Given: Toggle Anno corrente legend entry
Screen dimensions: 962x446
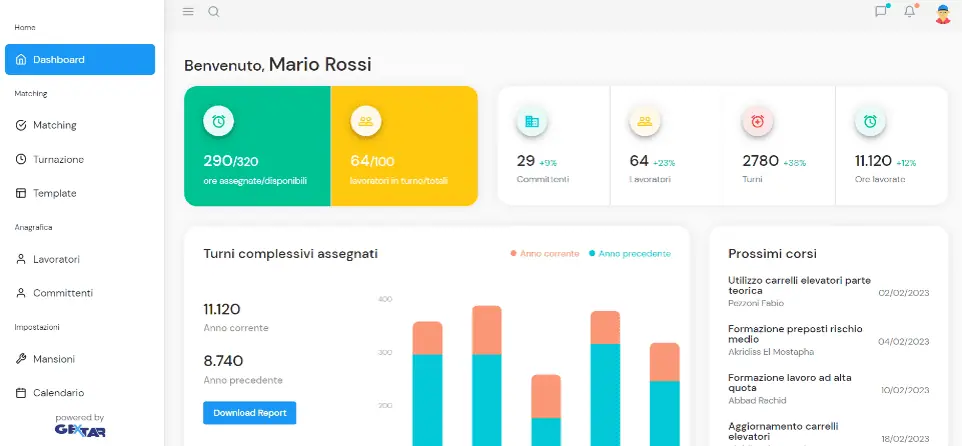Looking at the screenshot, I should tap(545, 253).
